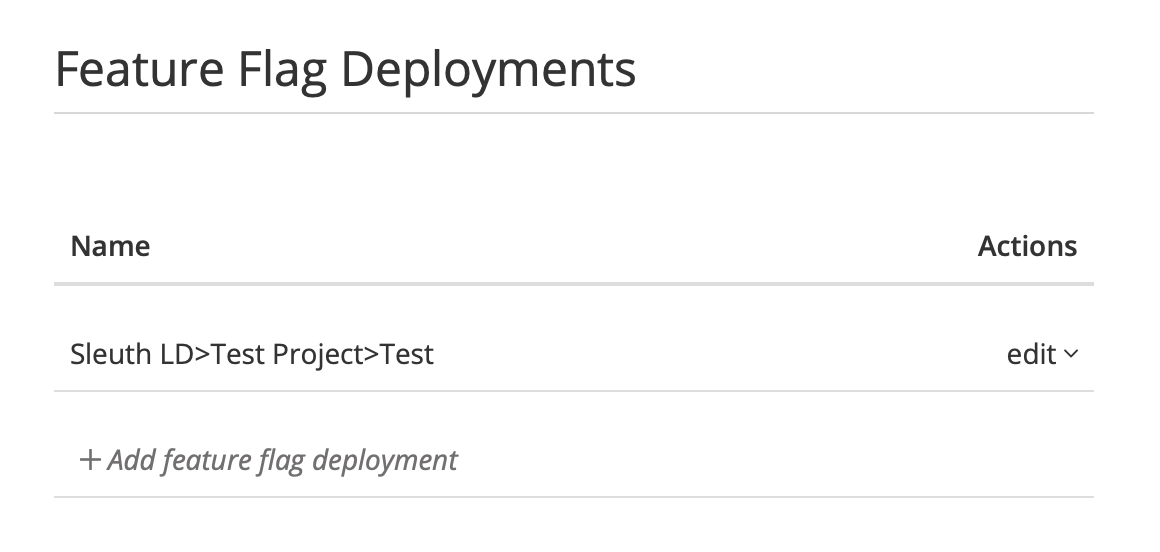
Task: Click the word "deployment" in the add row
Action: point(385,460)
